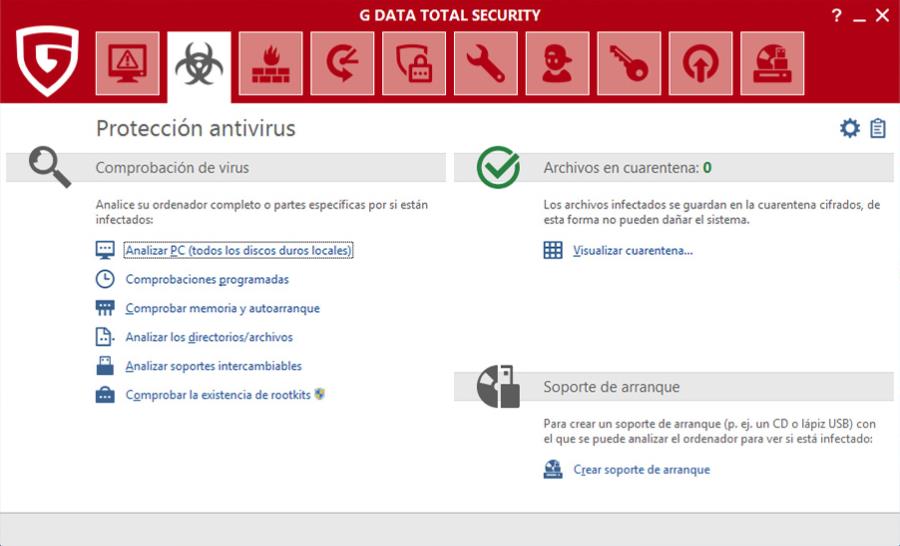900x546 pixels.
Task: Open the device control disc tab
Action: pos(772,63)
